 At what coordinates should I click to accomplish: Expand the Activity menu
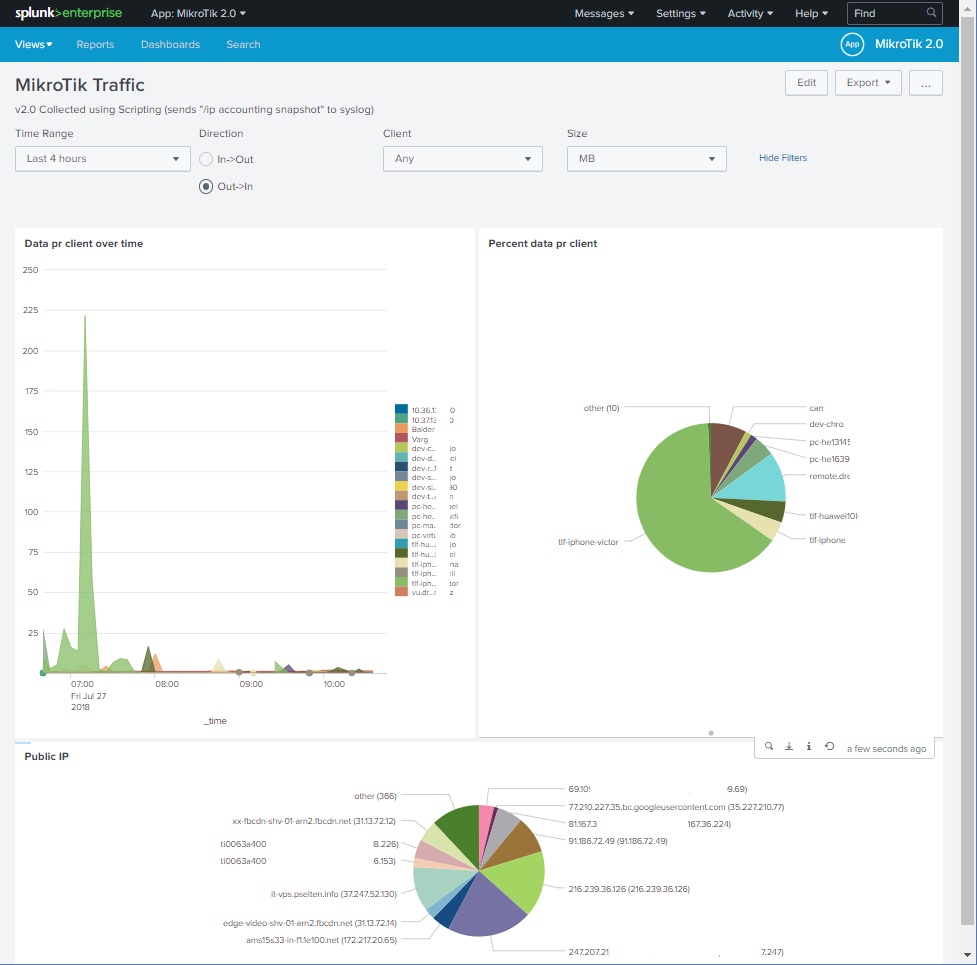coord(750,13)
